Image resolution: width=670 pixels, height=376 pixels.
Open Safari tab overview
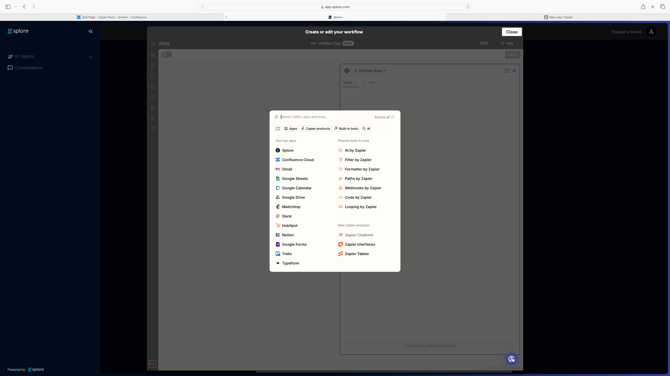click(x=662, y=7)
